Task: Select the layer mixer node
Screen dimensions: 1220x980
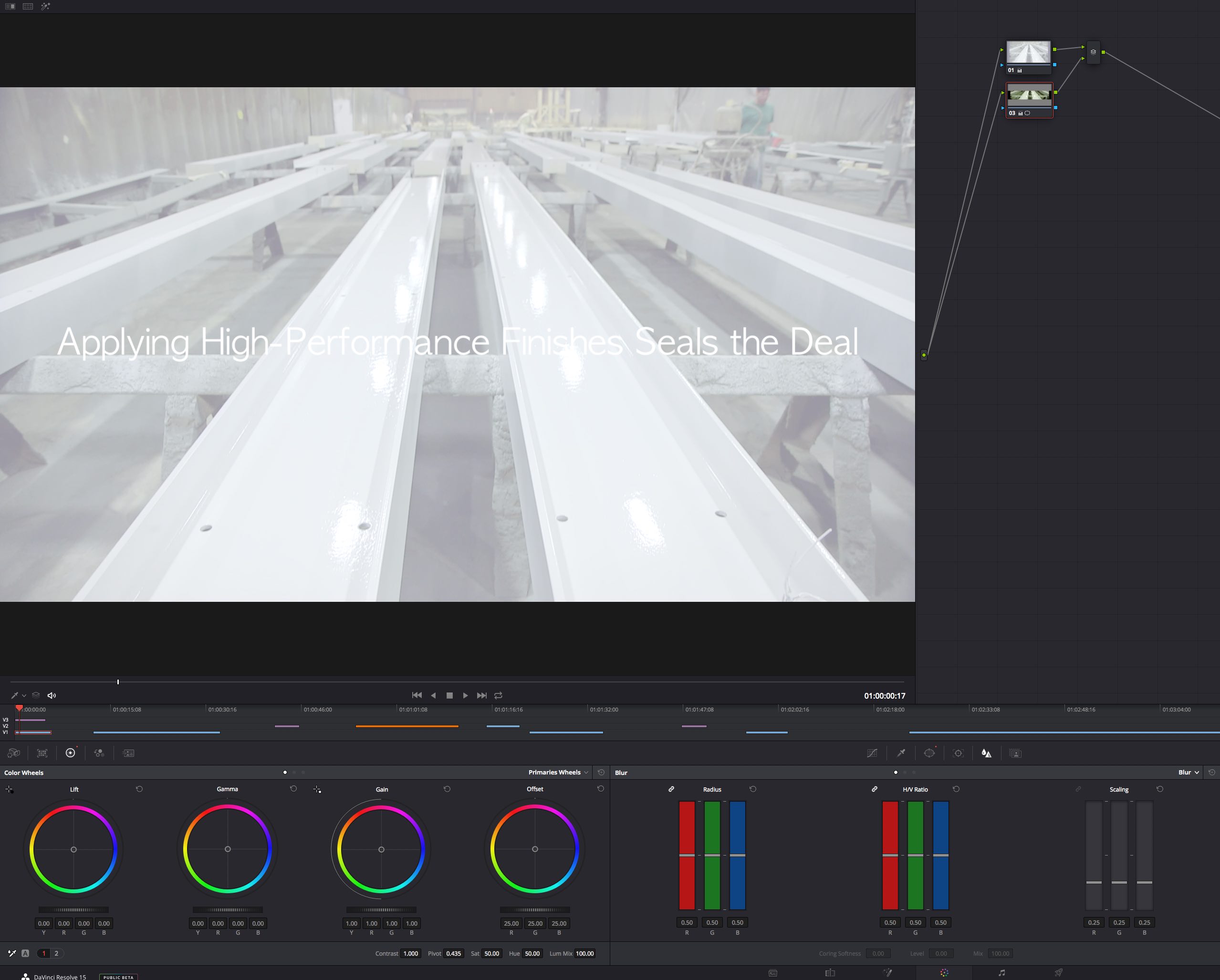Action: 1093,52
